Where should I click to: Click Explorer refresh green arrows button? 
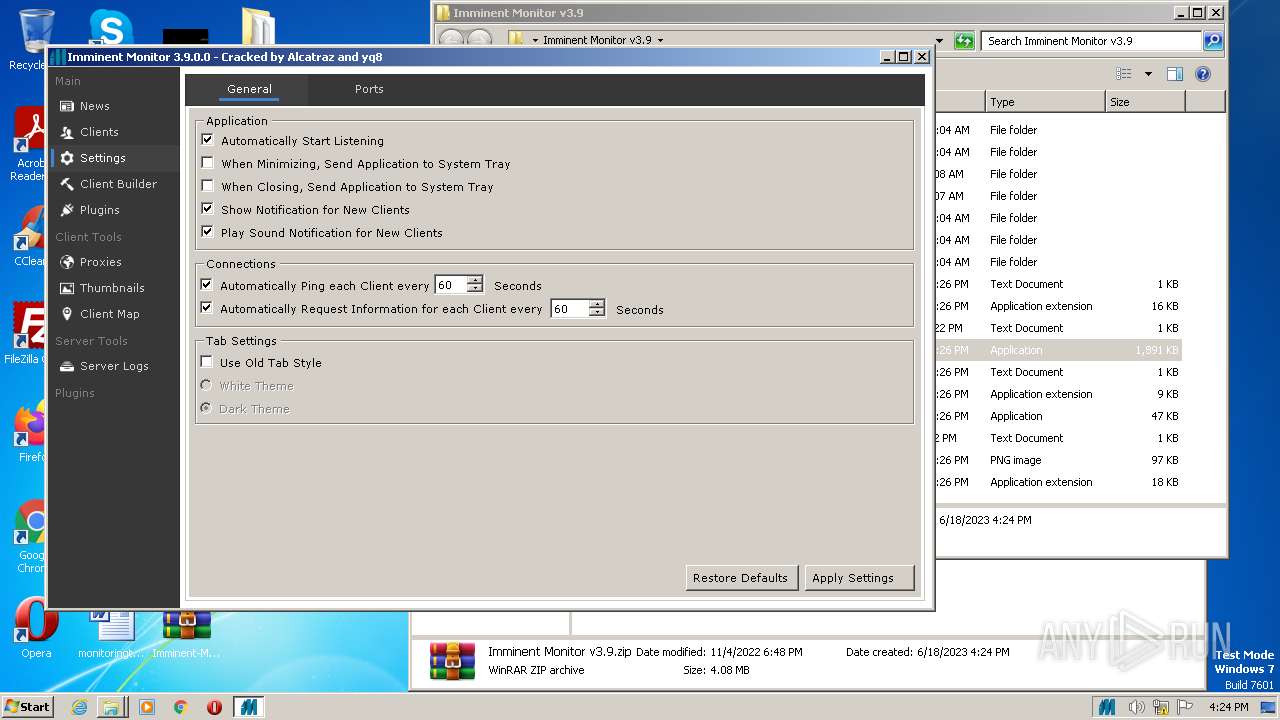click(964, 41)
